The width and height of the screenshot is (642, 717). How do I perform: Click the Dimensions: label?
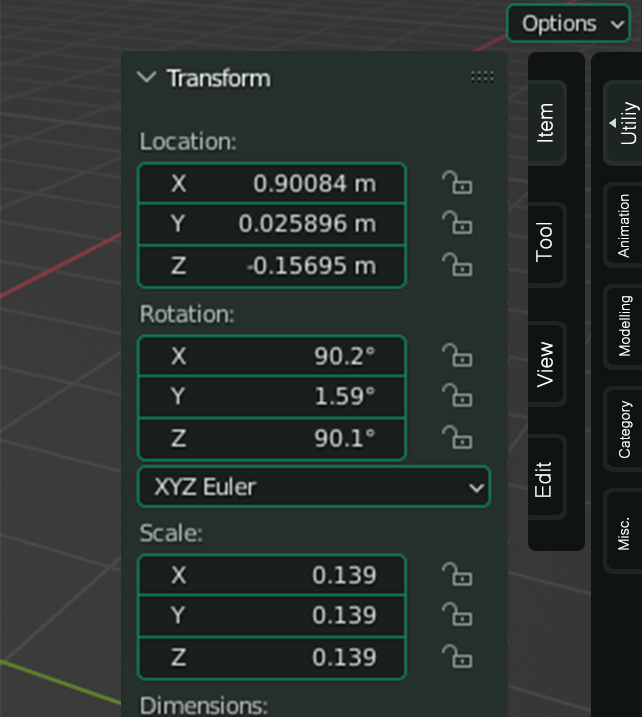pyautogui.click(x=203, y=706)
